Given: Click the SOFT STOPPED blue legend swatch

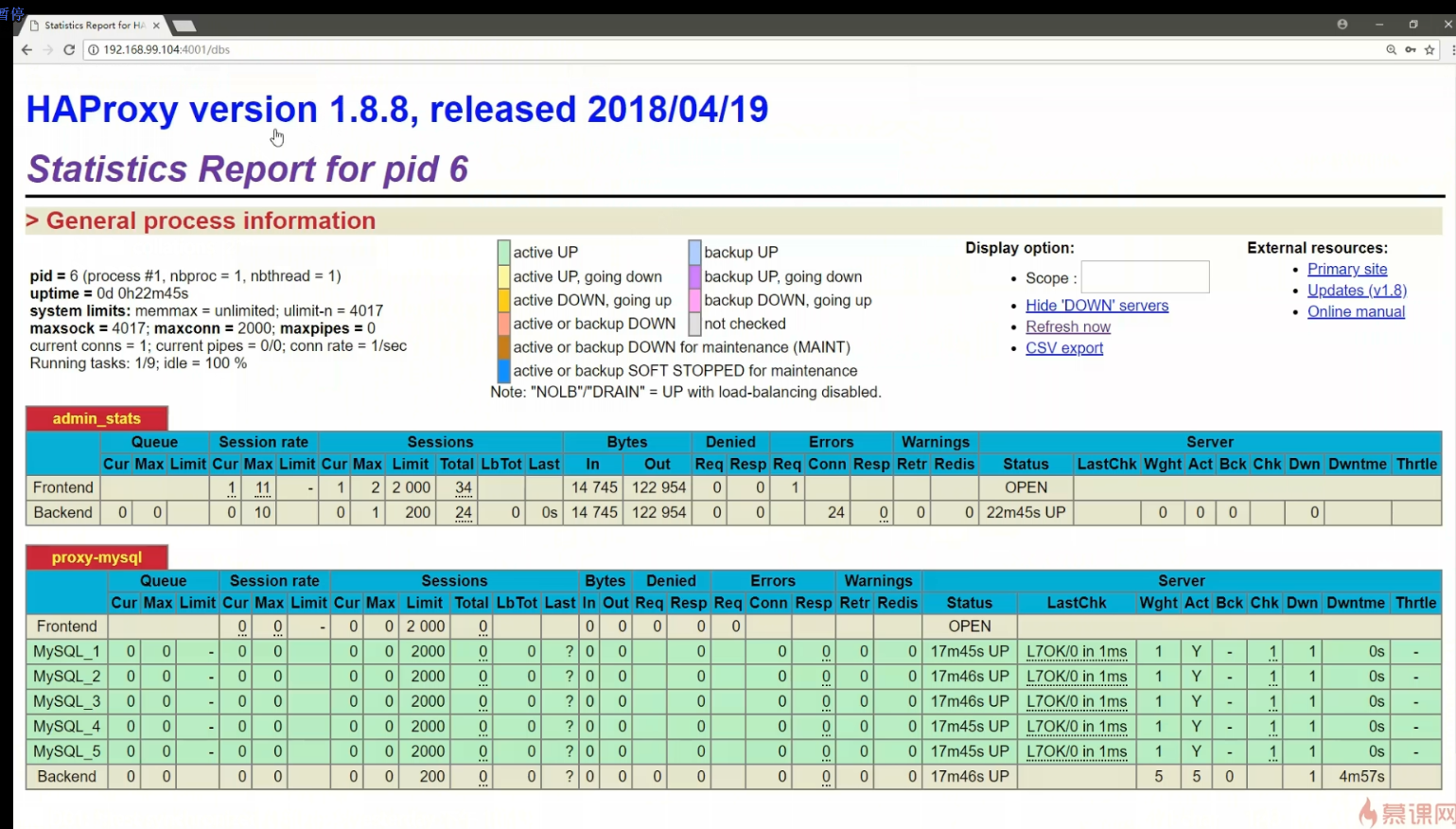Looking at the screenshot, I should tap(504, 371).
